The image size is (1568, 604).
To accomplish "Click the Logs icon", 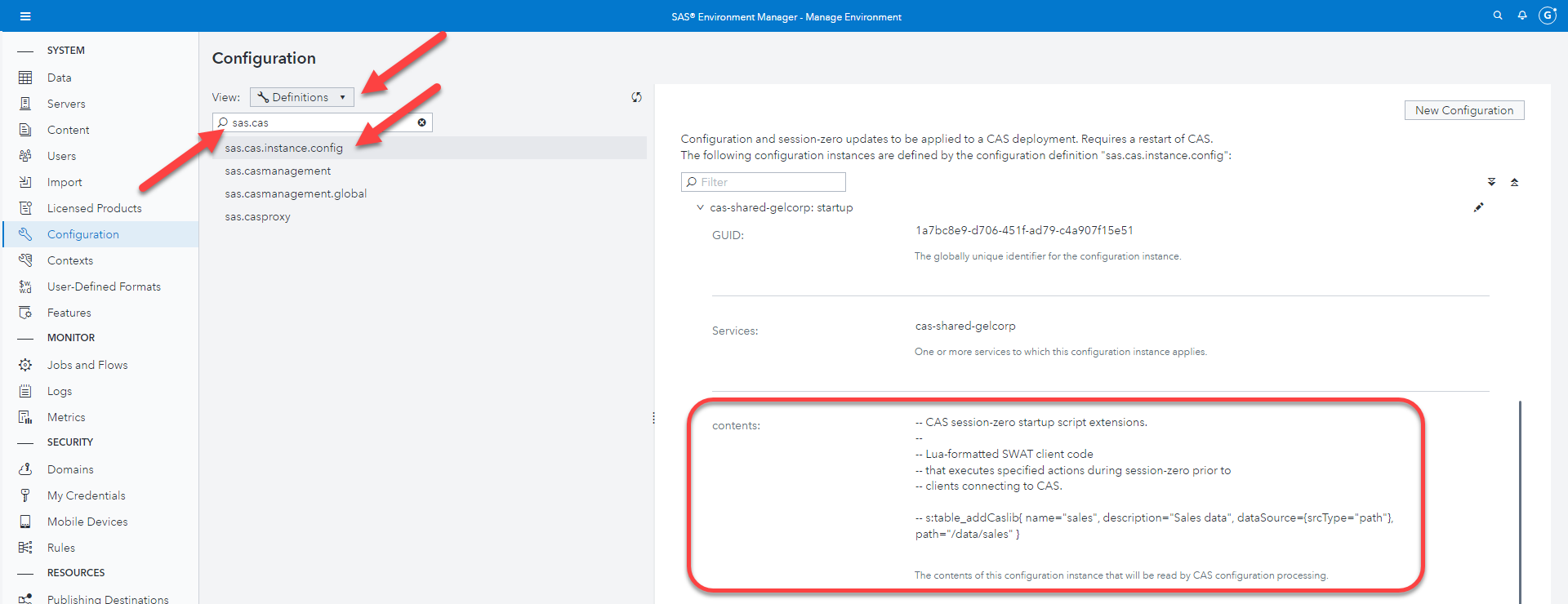I will [25, 391].
